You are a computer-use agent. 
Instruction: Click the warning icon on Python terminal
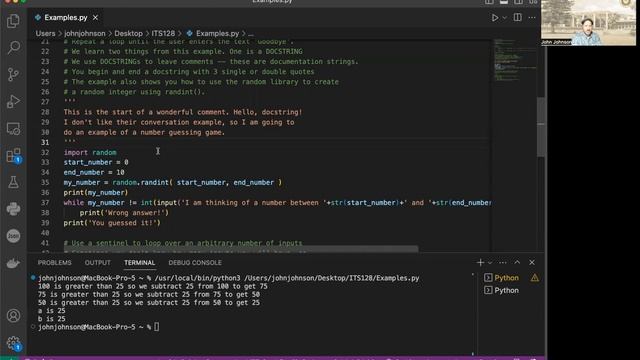534,278
